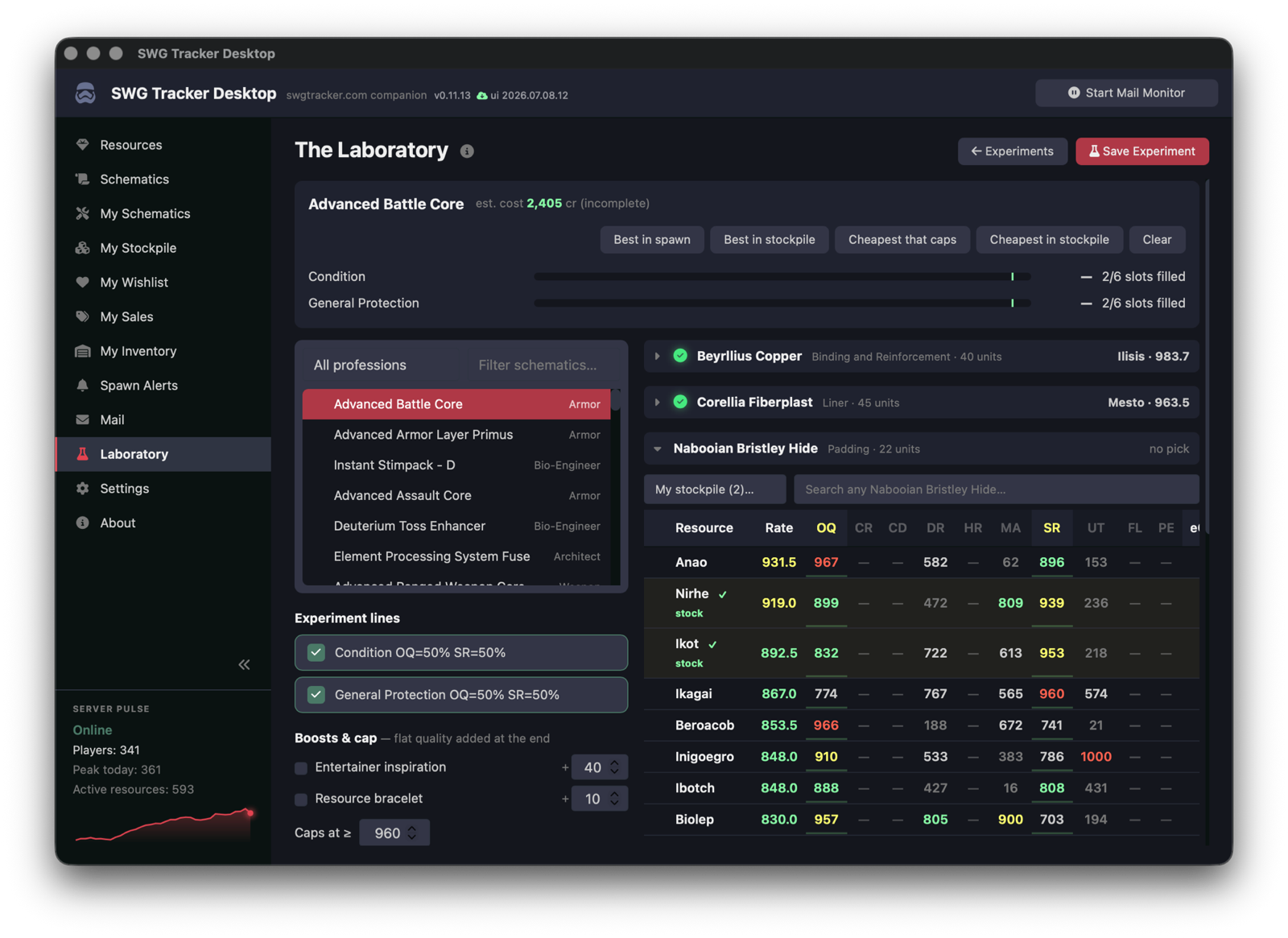Open the Settings page
Screen dimensions: 1288x938
tap(163, 488)
